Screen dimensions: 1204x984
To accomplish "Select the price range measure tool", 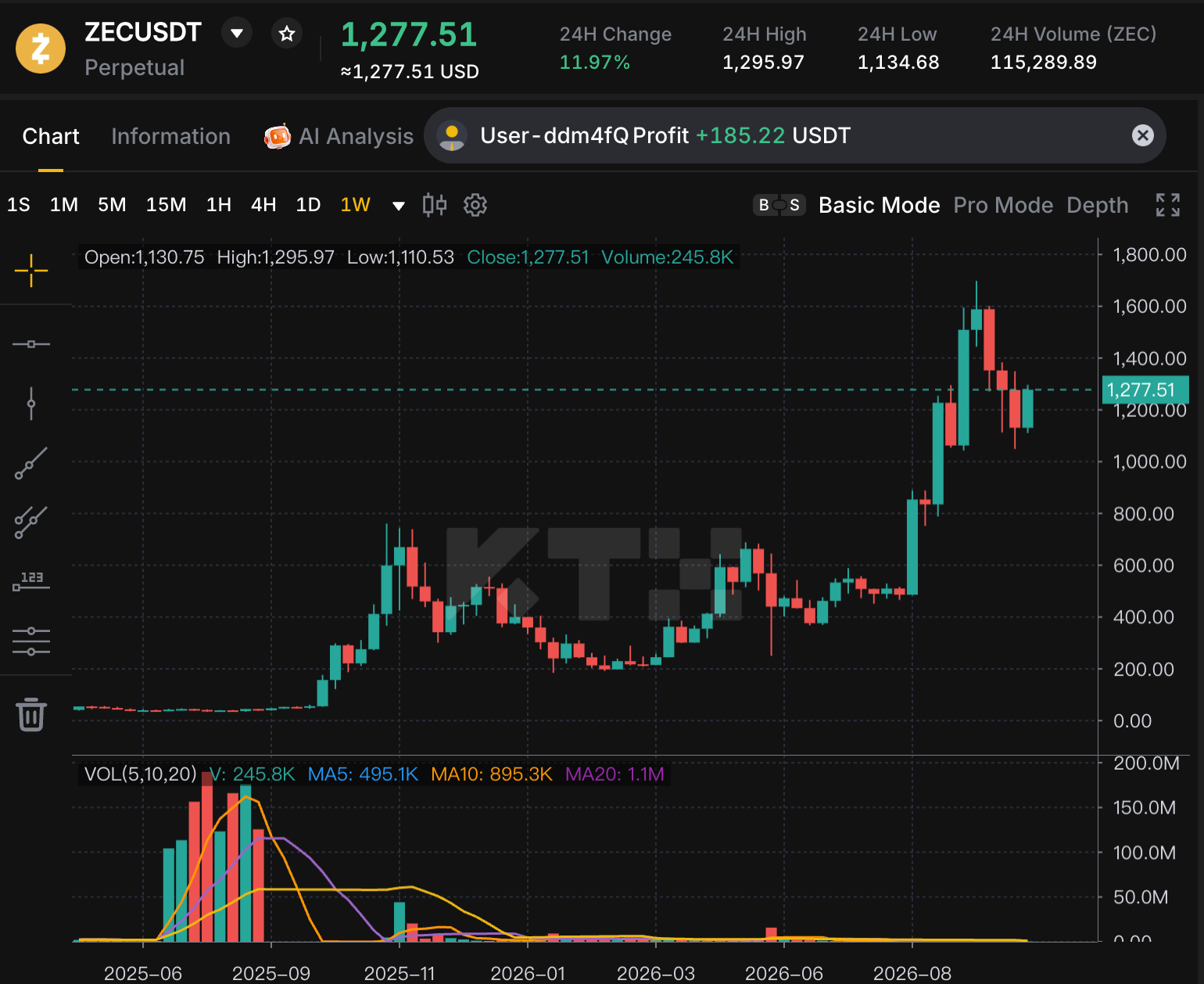I will coord(31,581).
